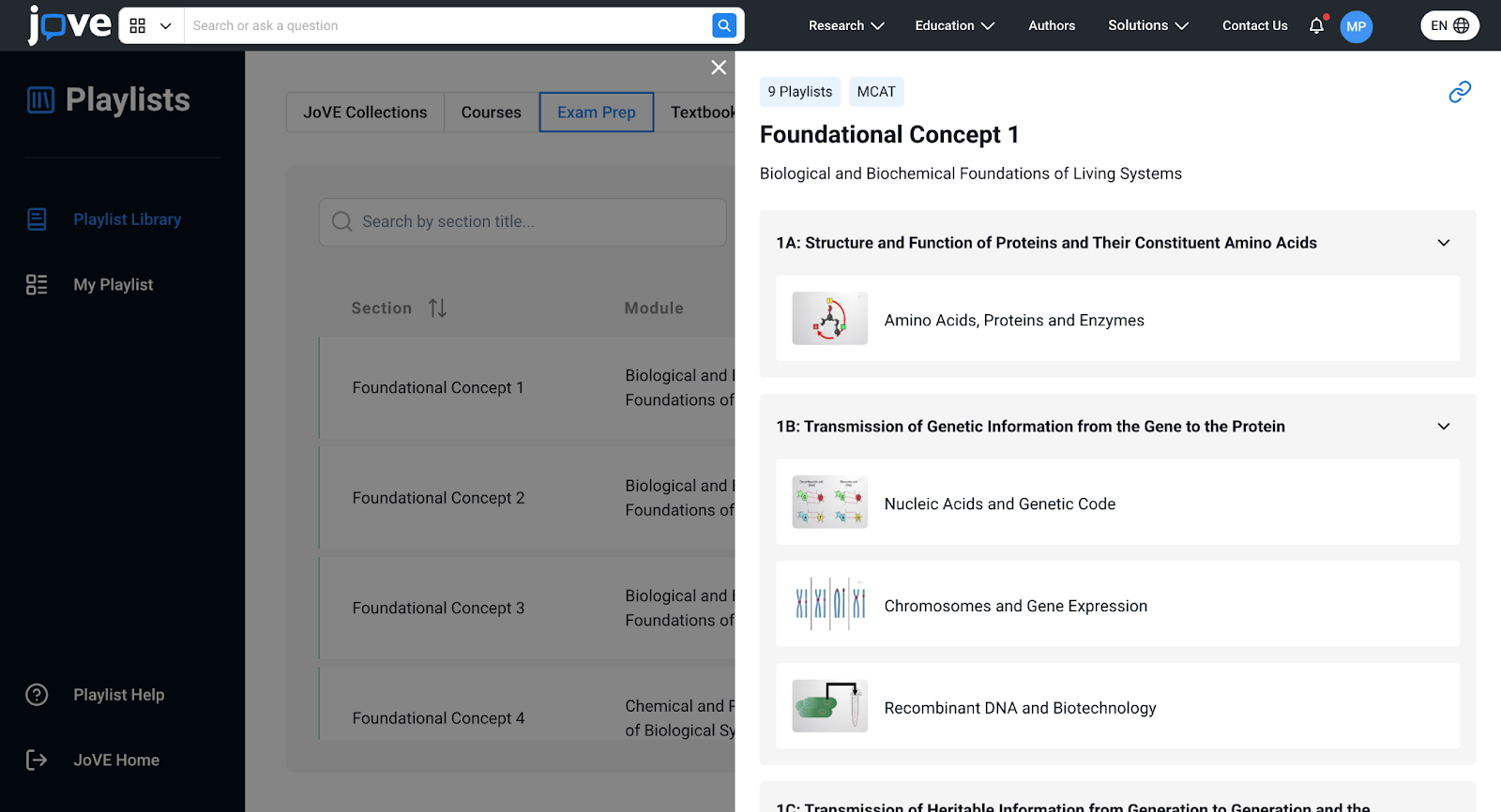Click Nucleic Acids playlist thumbnail
Image resolution: width=1501 pixels, height=812 pixels.
(x=829, y=503)
